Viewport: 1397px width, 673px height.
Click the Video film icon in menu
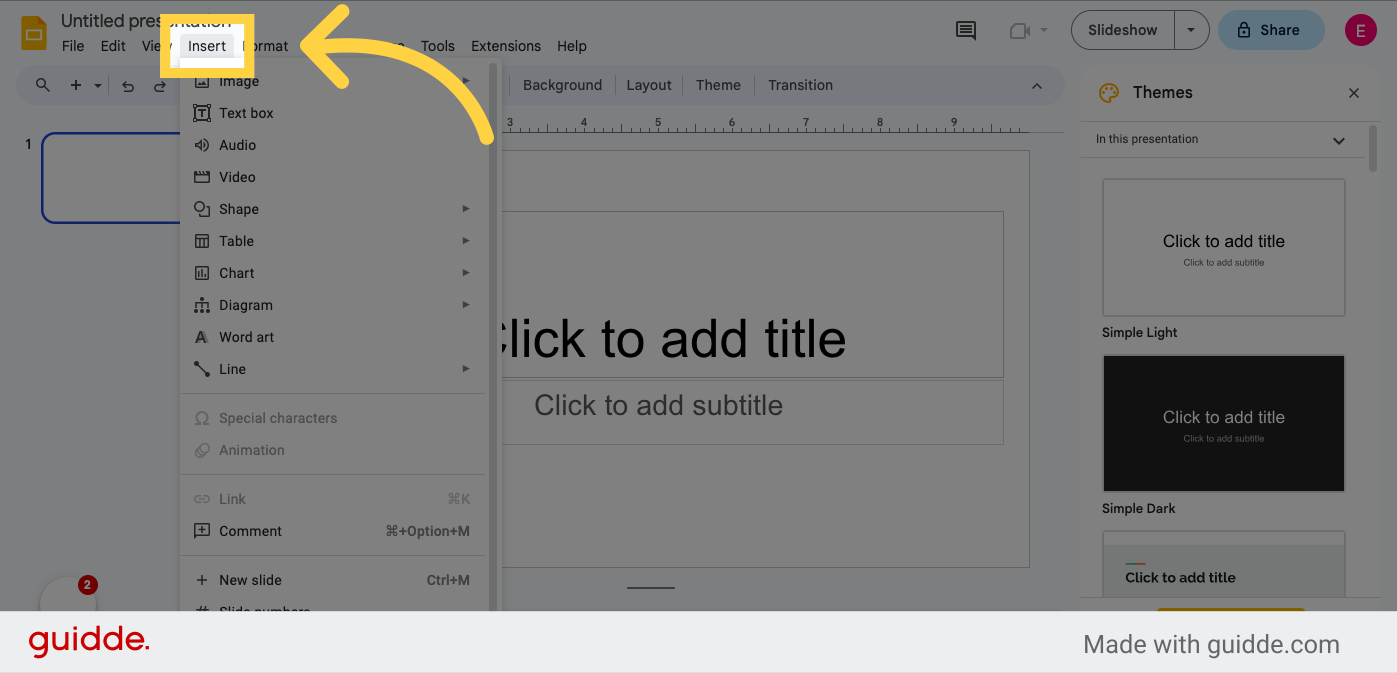click(202, 177)
